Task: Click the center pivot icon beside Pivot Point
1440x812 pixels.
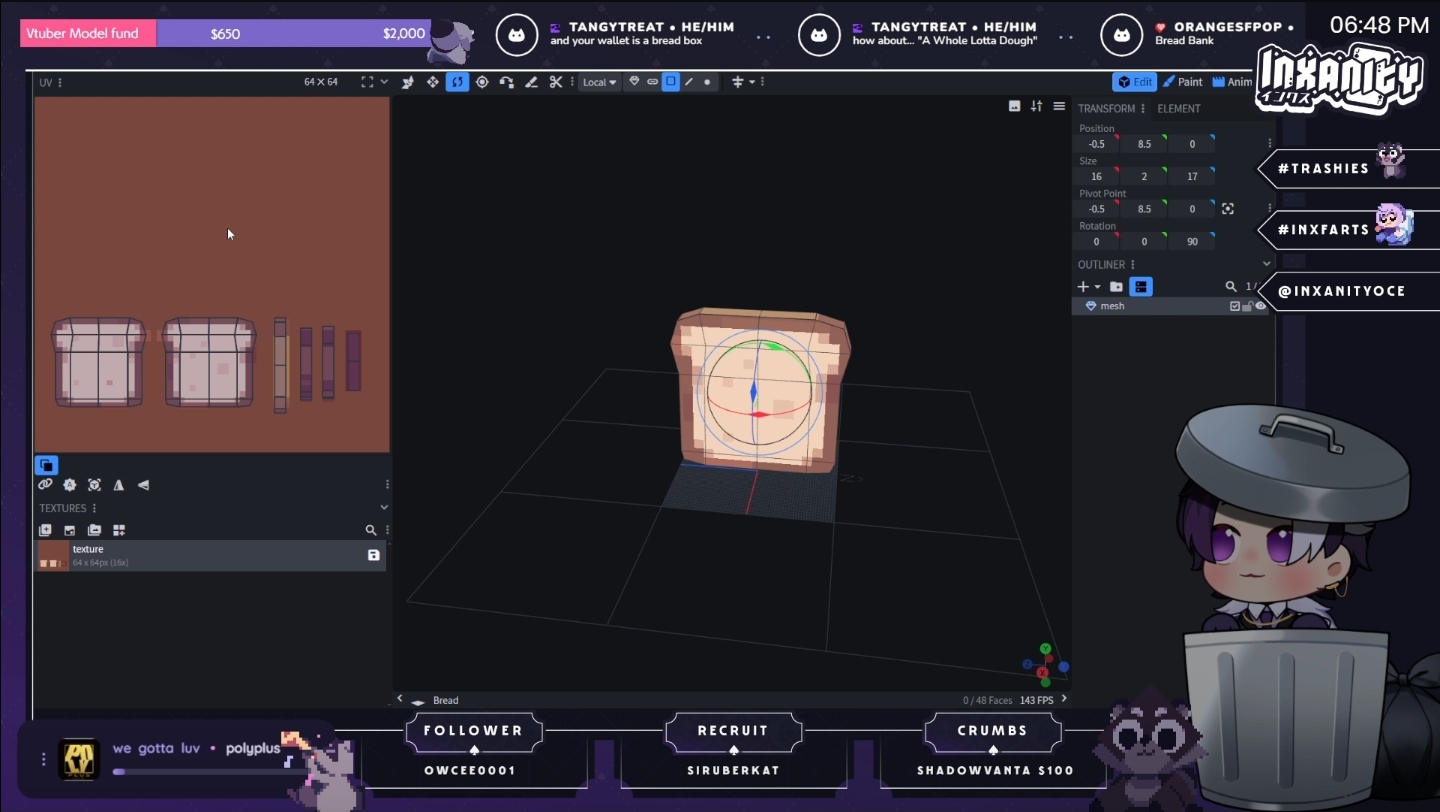Action: 1228,209
